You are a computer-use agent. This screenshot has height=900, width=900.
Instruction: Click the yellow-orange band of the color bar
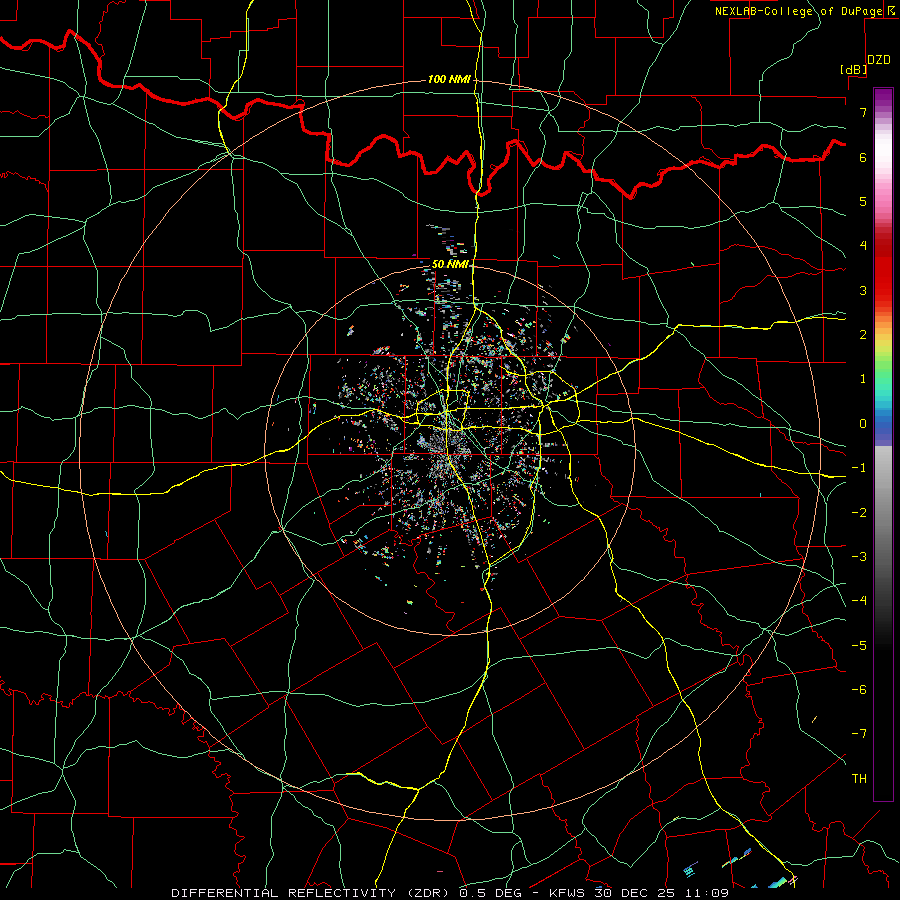click(x=883, y=333)
